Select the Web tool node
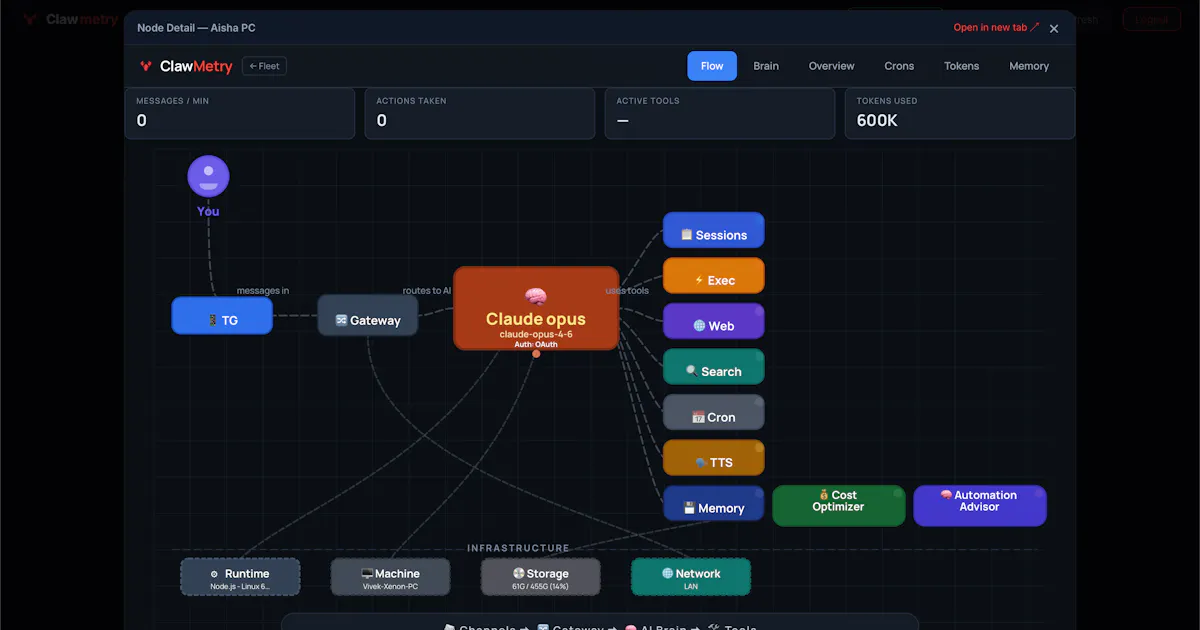 coord(714,321)
